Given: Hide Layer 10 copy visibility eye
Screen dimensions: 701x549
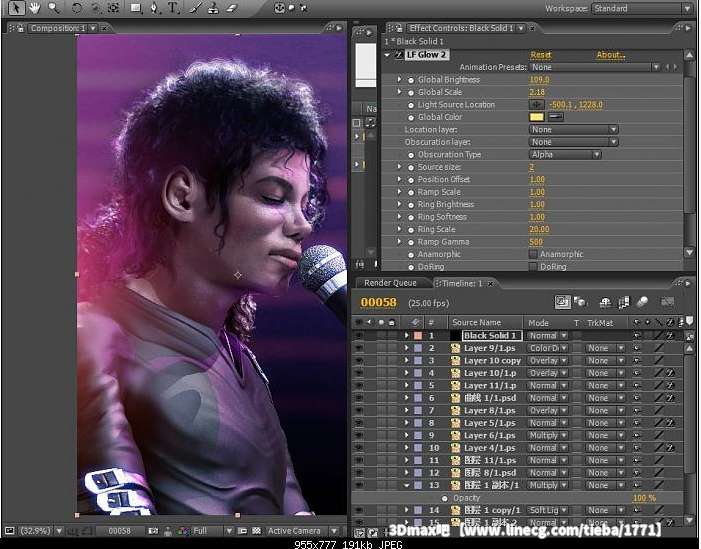Looking at the screenshot, I should (359, 360).
